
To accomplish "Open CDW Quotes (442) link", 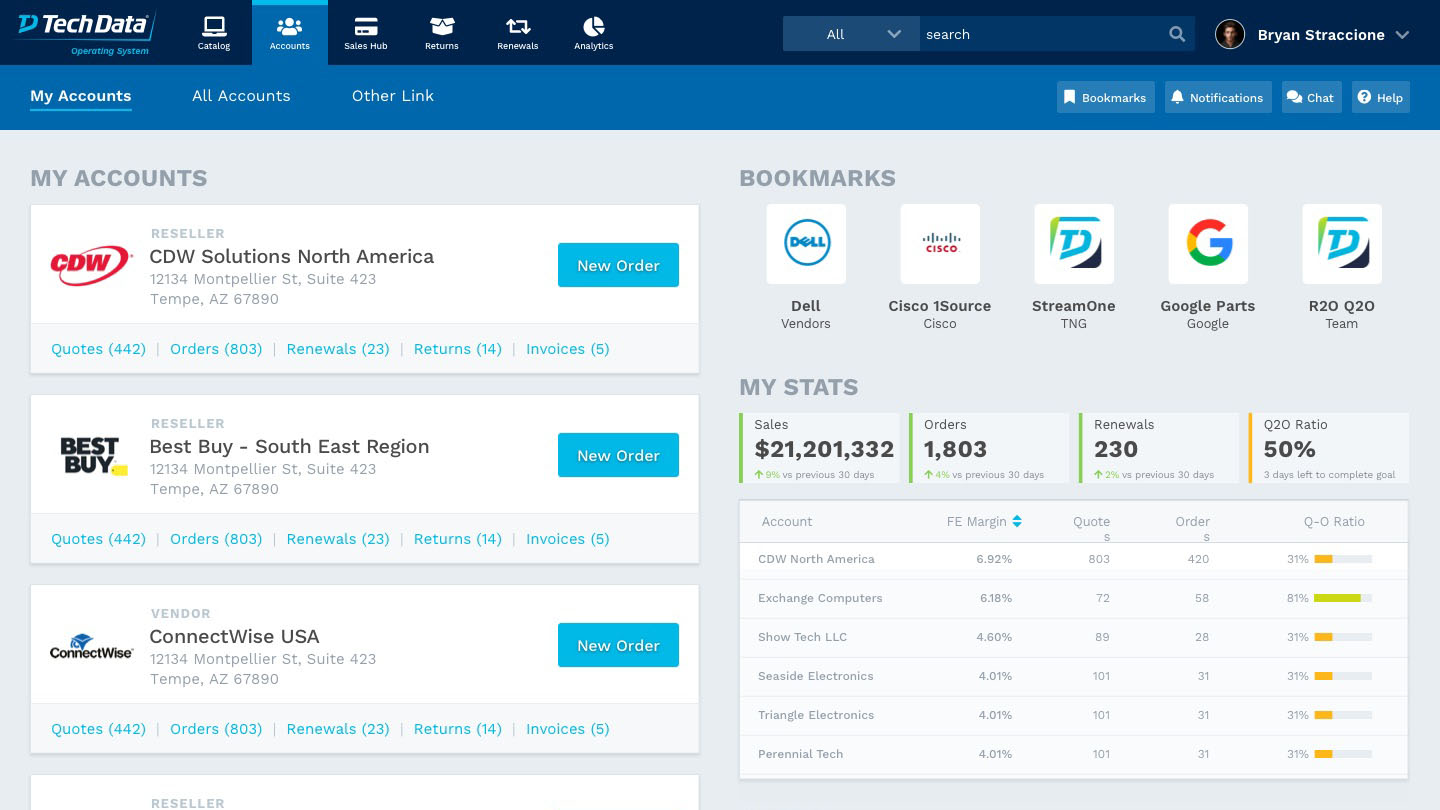I will (x=98, y=349).
